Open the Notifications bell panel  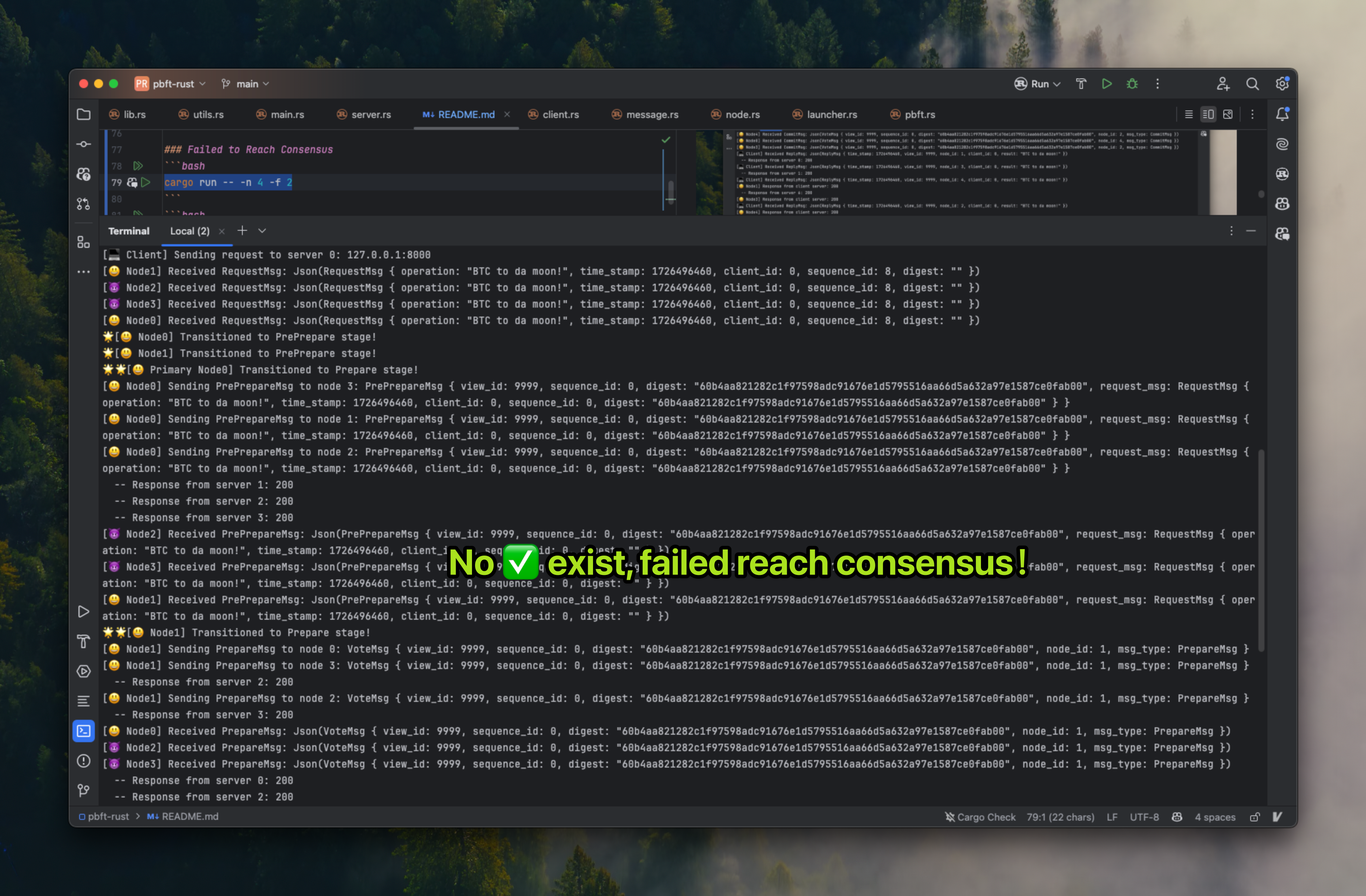pyautogui.click(x=1282, y=114)
